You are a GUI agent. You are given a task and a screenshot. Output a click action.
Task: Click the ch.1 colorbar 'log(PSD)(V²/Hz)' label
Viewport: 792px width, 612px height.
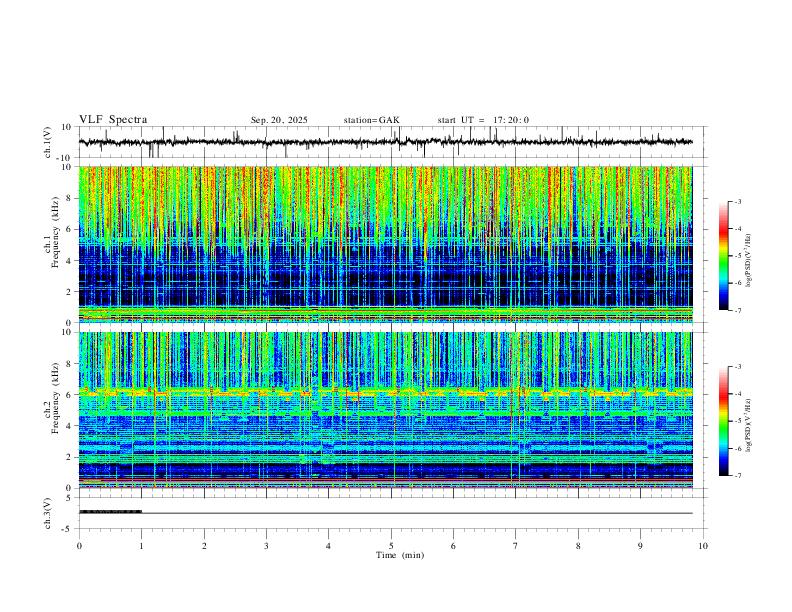[x=748, y=261]
